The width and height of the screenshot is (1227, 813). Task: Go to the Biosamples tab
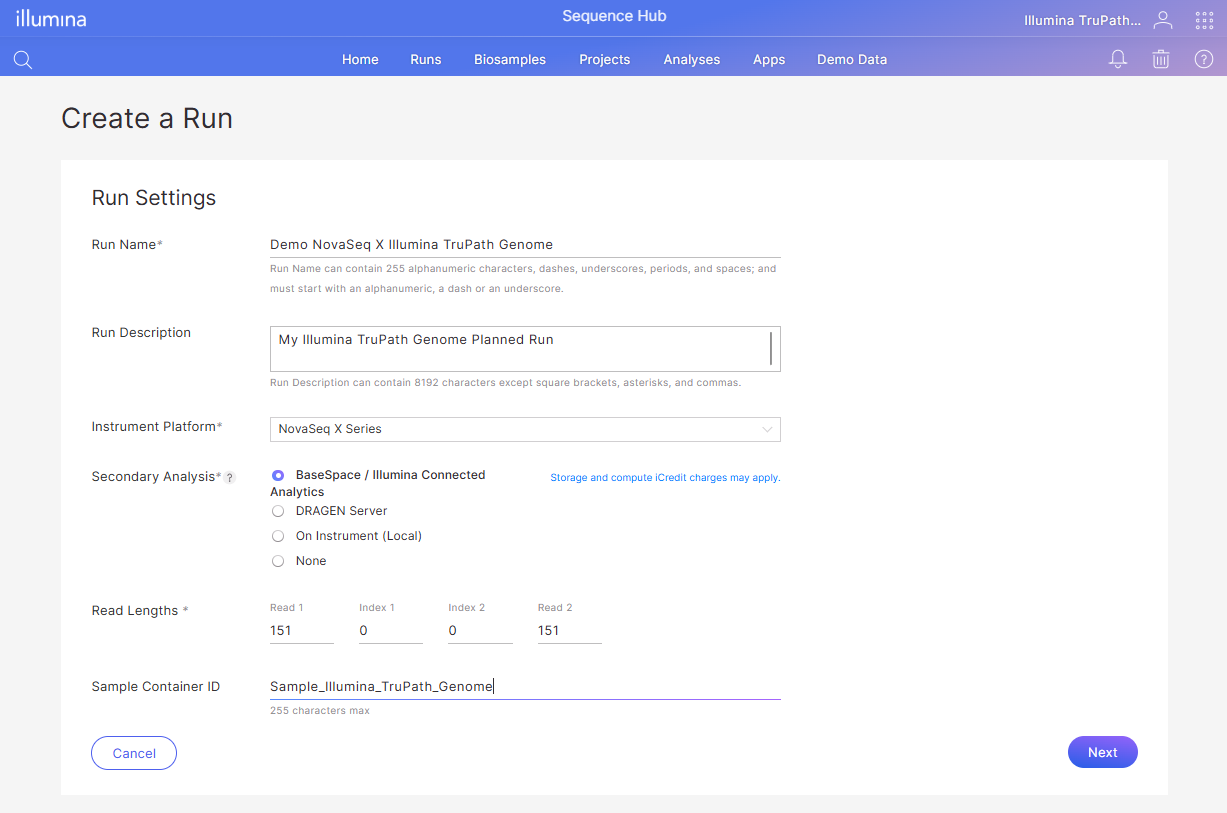(x=510, y=59)
